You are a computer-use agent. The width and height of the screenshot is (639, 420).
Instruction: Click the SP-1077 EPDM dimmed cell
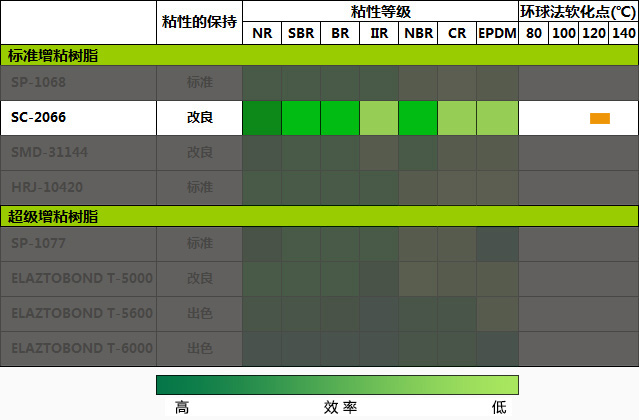pyautogui.click(x=497, y=244)
